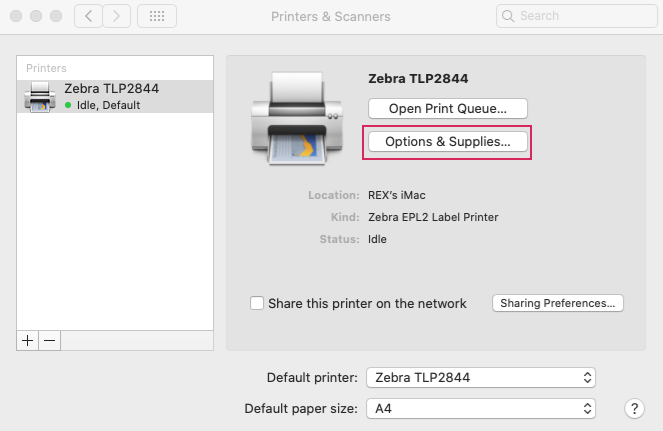Focus the Search field
Viewport: 663px width, 431px height.
tap(577, 16)
